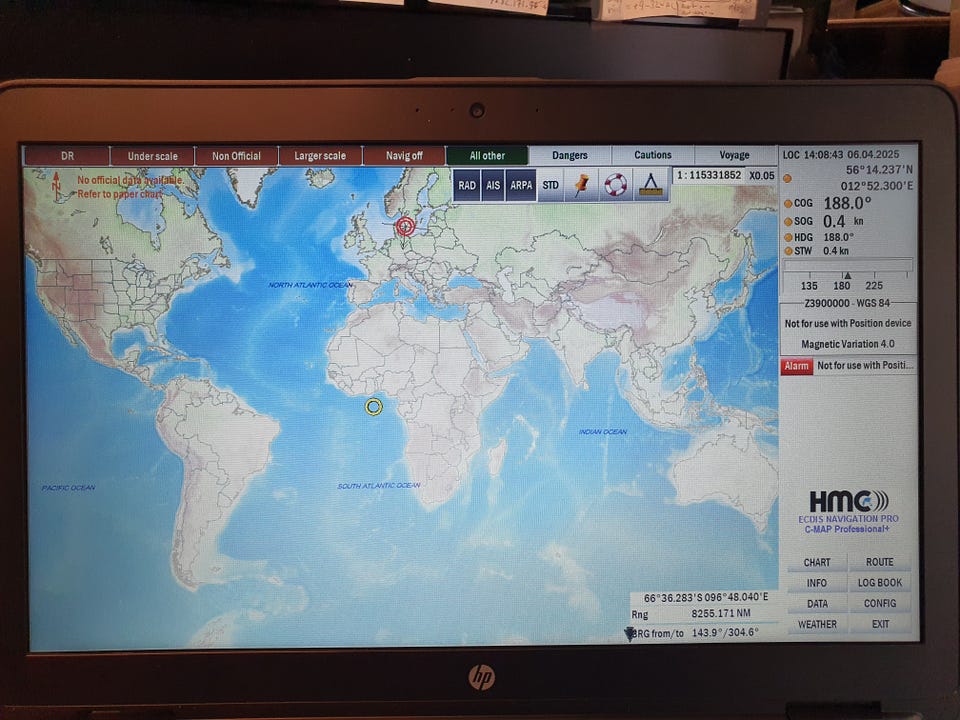The height and width of the screenshot is (720, 960).
Task: Click the cursor position 66°36.283'S readout
Action: pos(705,597)
